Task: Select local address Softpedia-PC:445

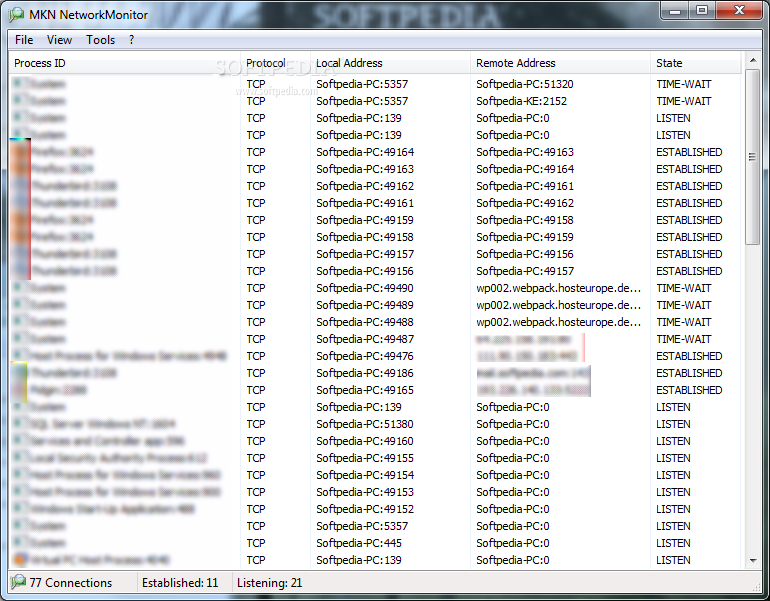Action: pos(359,543)
